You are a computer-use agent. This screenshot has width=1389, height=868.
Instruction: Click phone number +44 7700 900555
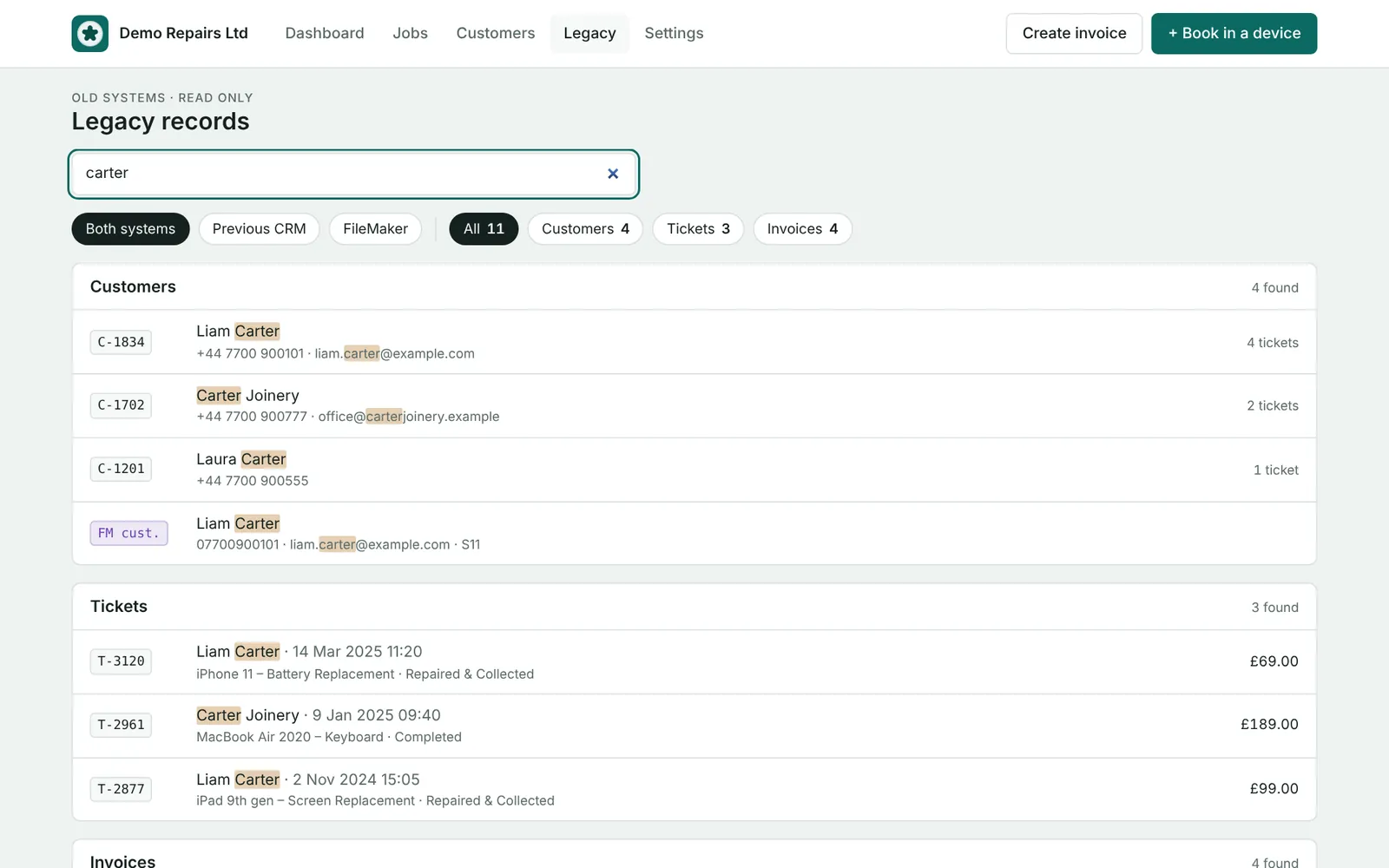pos(252,481)
